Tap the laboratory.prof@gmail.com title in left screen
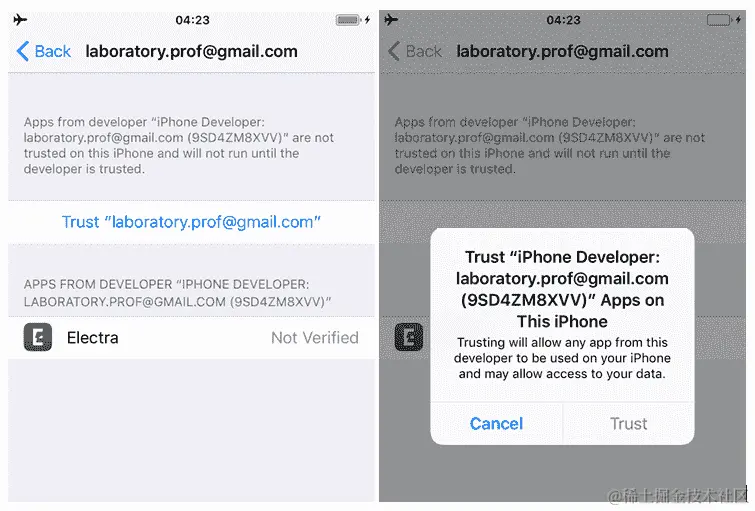Viewport: 755px width, 511px height. [192, 52]
